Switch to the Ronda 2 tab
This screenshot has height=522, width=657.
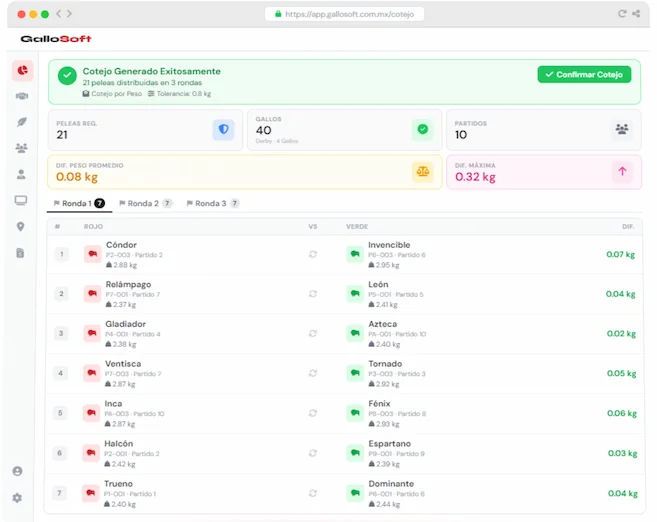[x=145, y=204]
